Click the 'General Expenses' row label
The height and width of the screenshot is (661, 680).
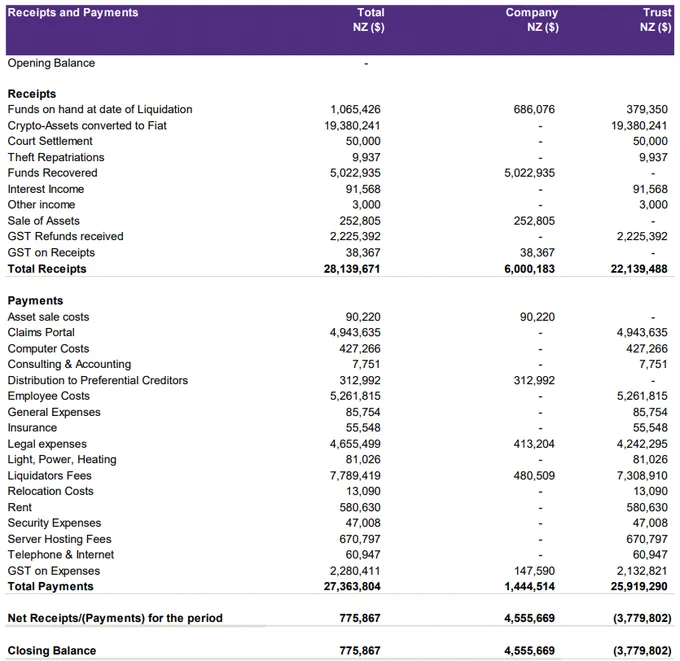coord(54,412)
